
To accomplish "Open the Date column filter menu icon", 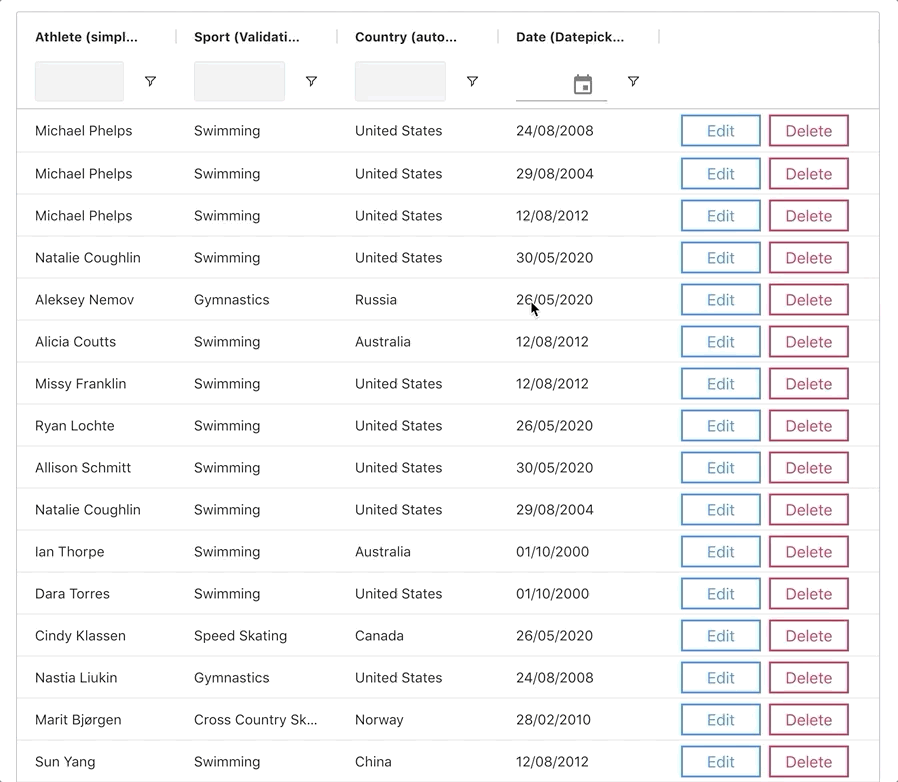I will pos(633,81).
